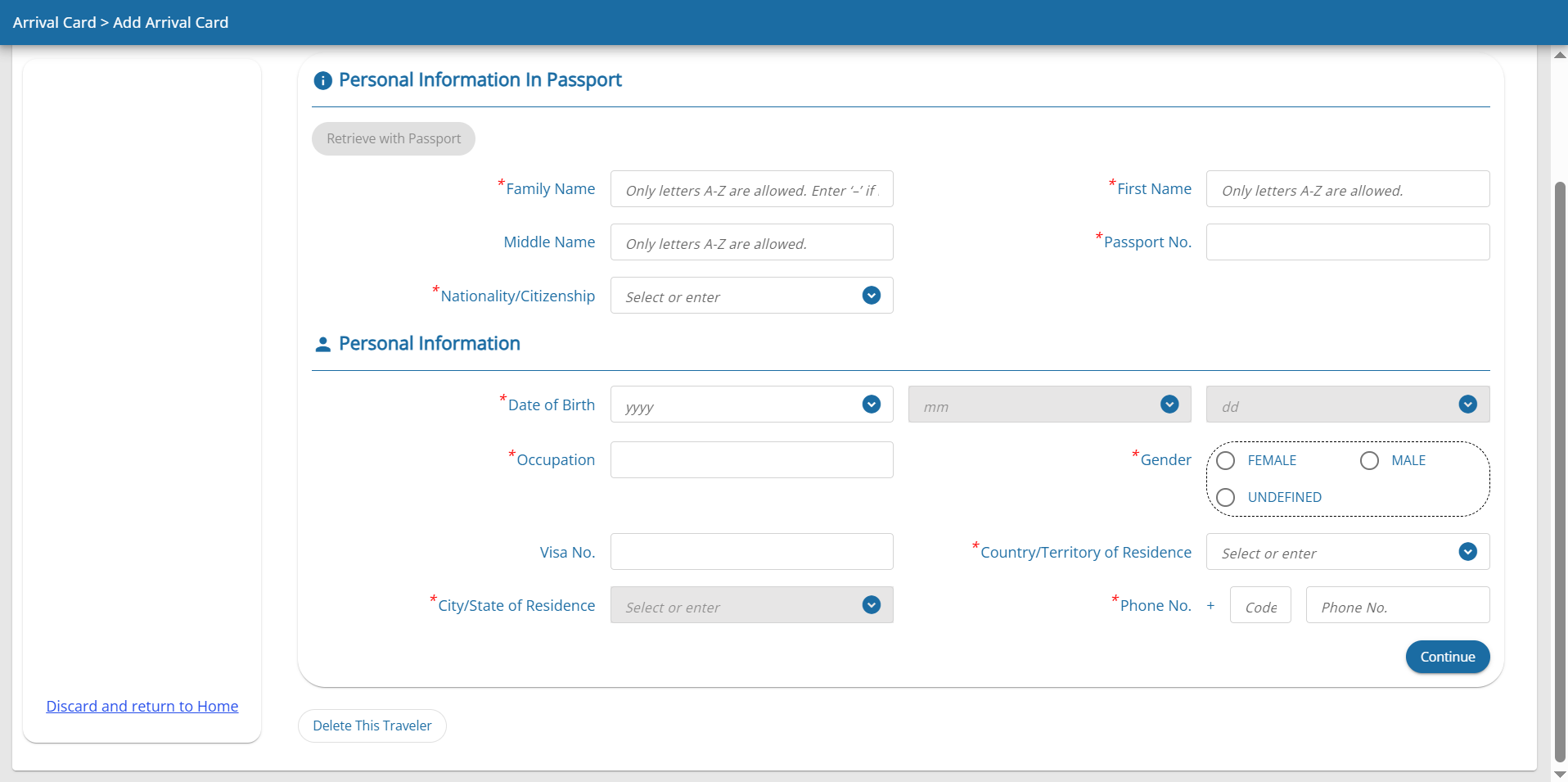Screen dimensions: 1568x782
Task: Click the info icon beside Personal Information In Passport
Action: (322, 80)
